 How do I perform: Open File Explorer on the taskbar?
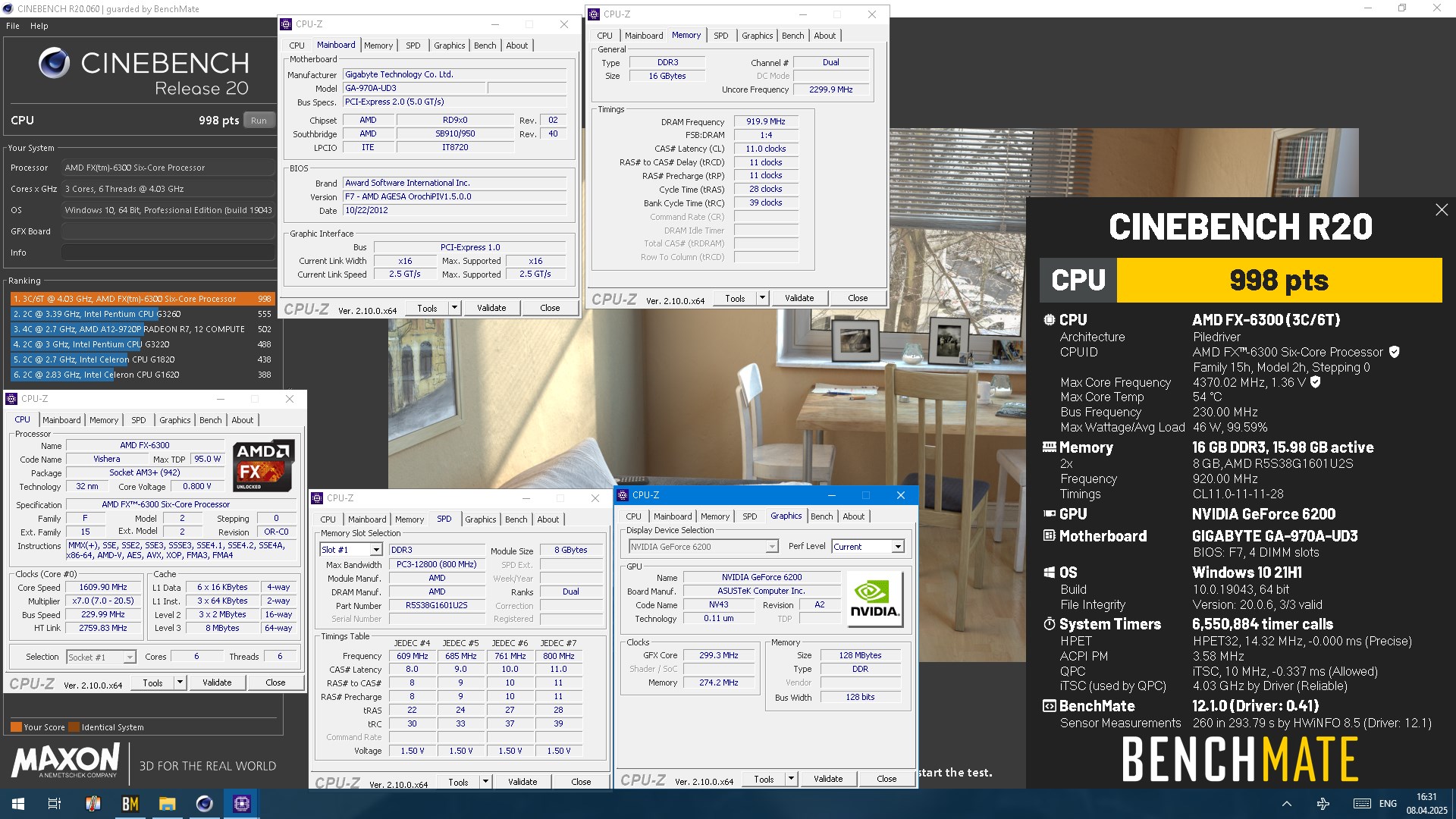(168, 804)
